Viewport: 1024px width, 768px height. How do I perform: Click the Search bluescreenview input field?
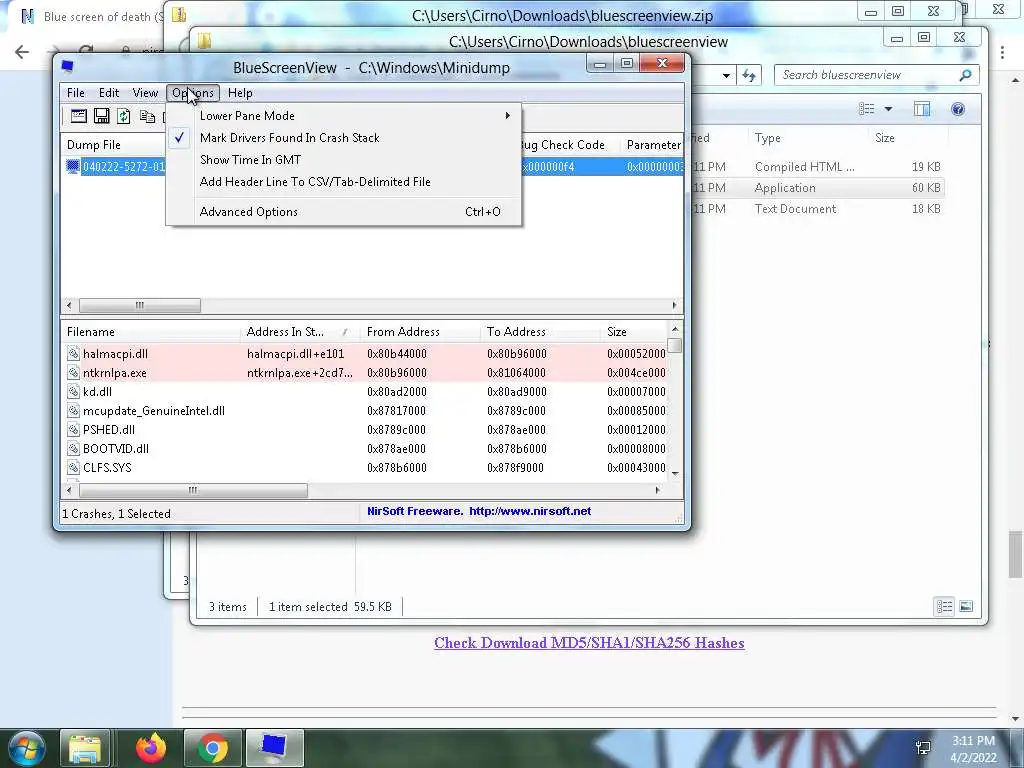coord(867,75)
